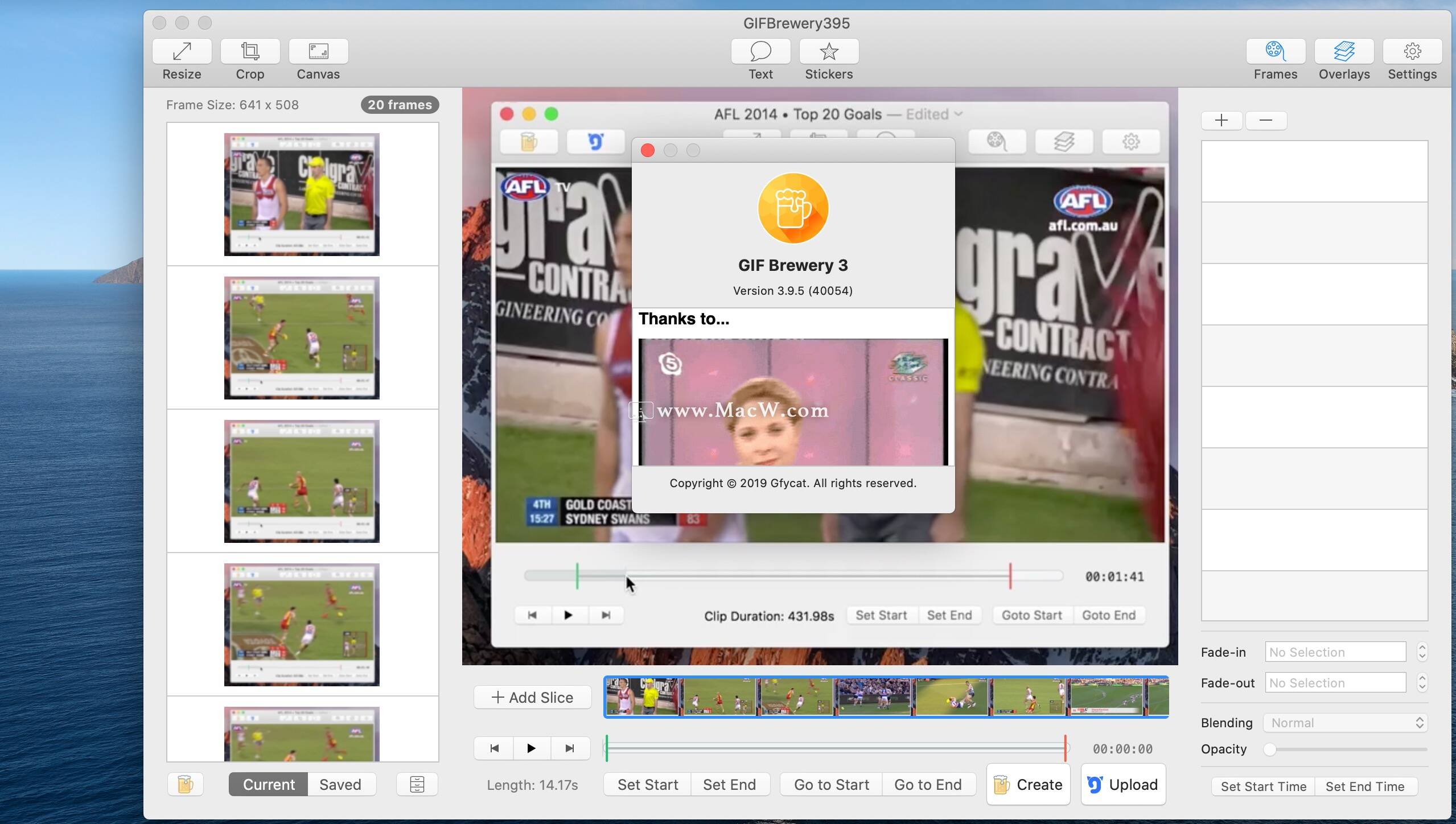Click the 20 frames badge

[400, 105]
